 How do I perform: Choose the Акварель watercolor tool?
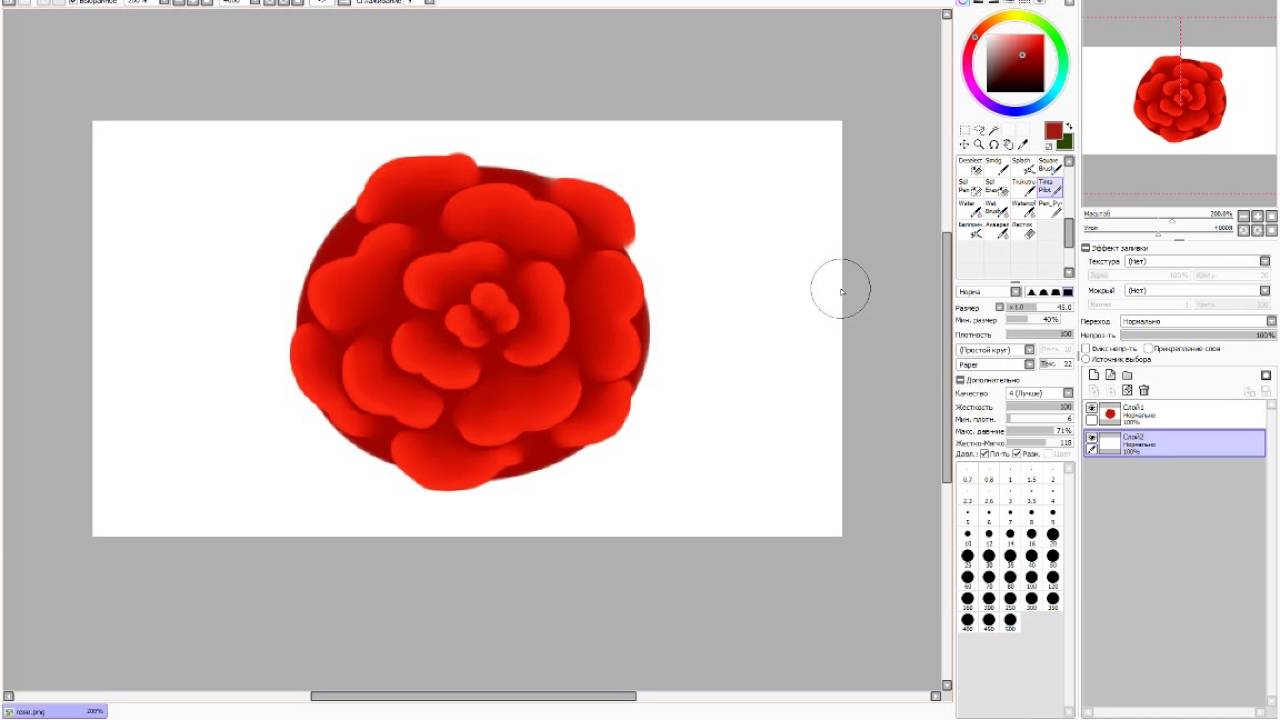[997, 229]
